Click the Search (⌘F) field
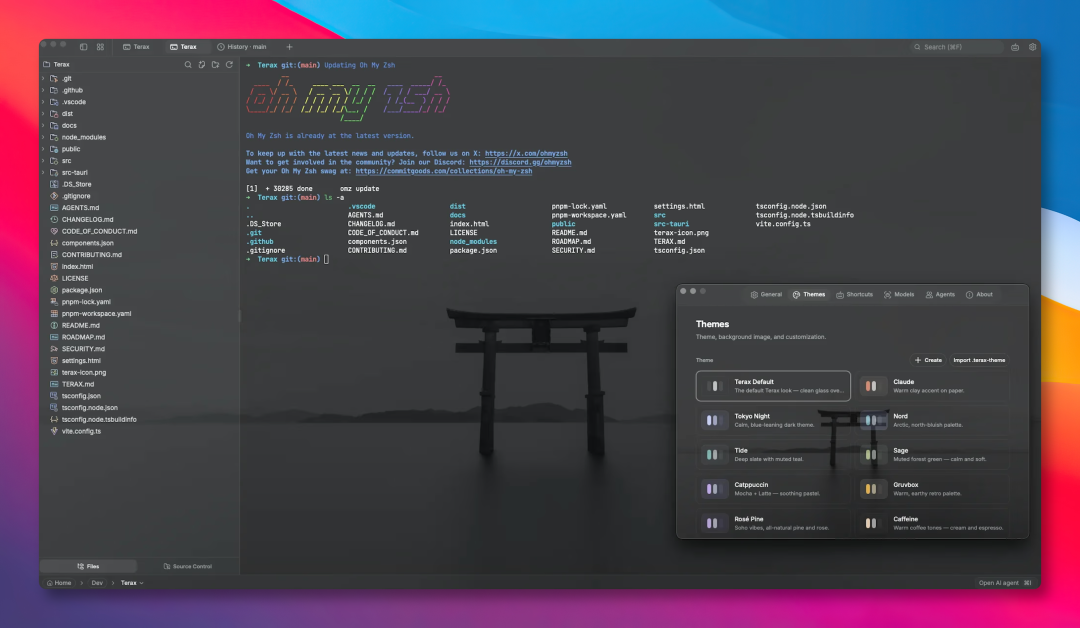1080x628 pixels. tap(957, 47)
